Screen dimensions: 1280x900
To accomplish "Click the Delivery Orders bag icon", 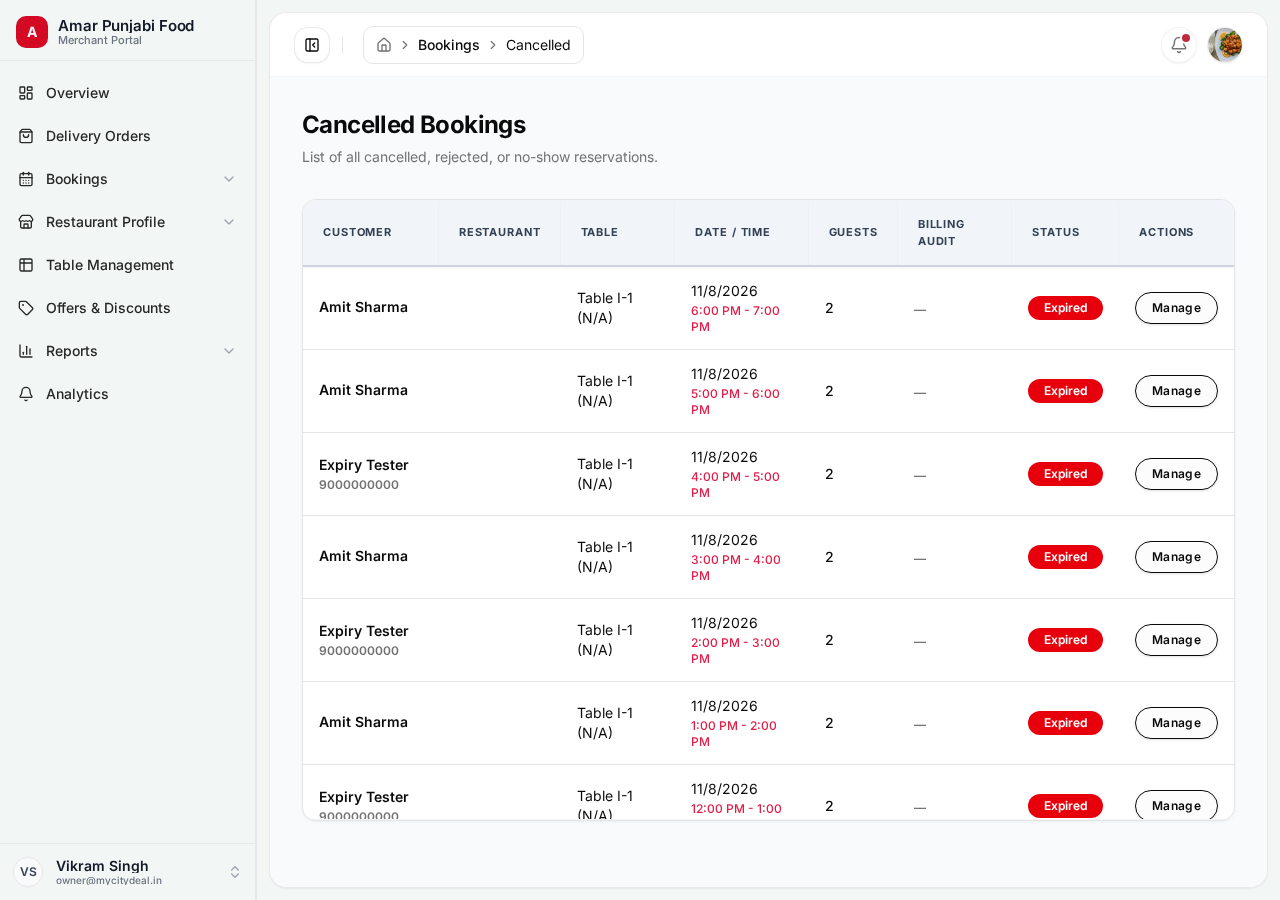I will [x=26, y=136].
